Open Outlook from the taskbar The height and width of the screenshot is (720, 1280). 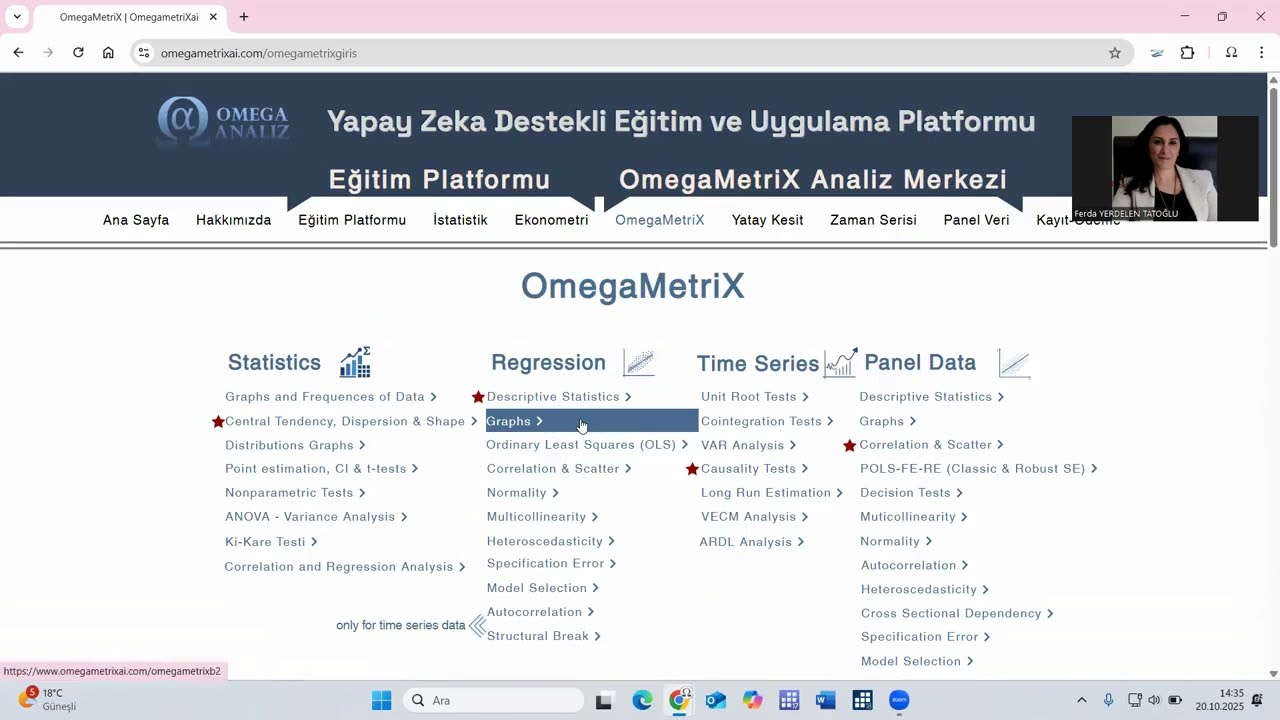pos(716,700)
